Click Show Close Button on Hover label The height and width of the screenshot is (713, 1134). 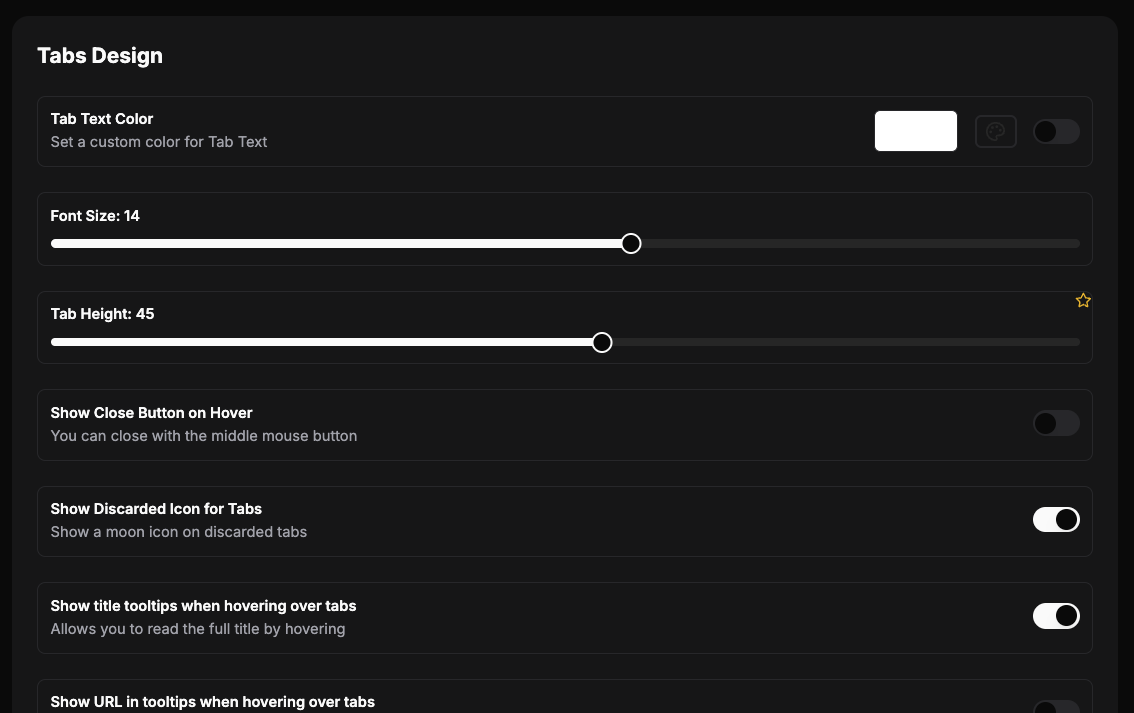pos(151,413)
